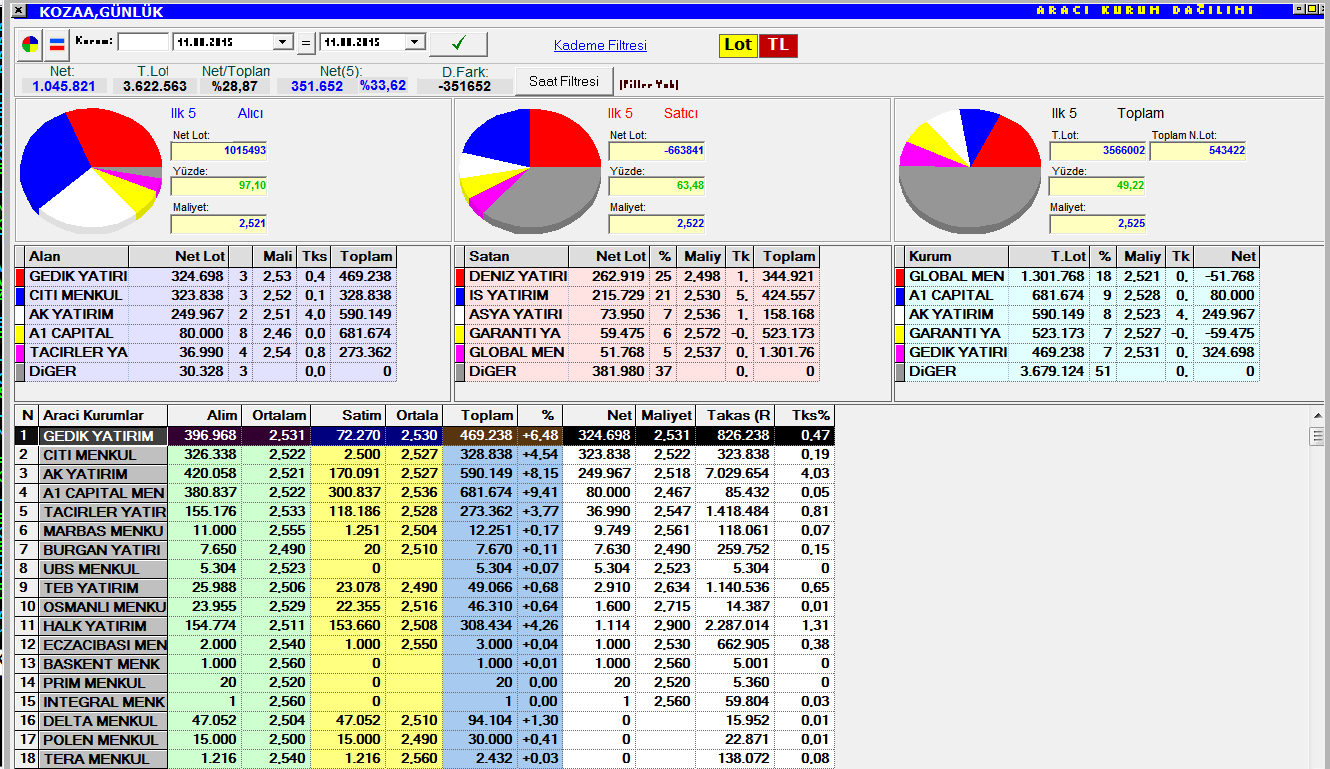Click the blue-red bars icon in toolbar
This screenshot has width=1330, height=769.
[57, 45]
